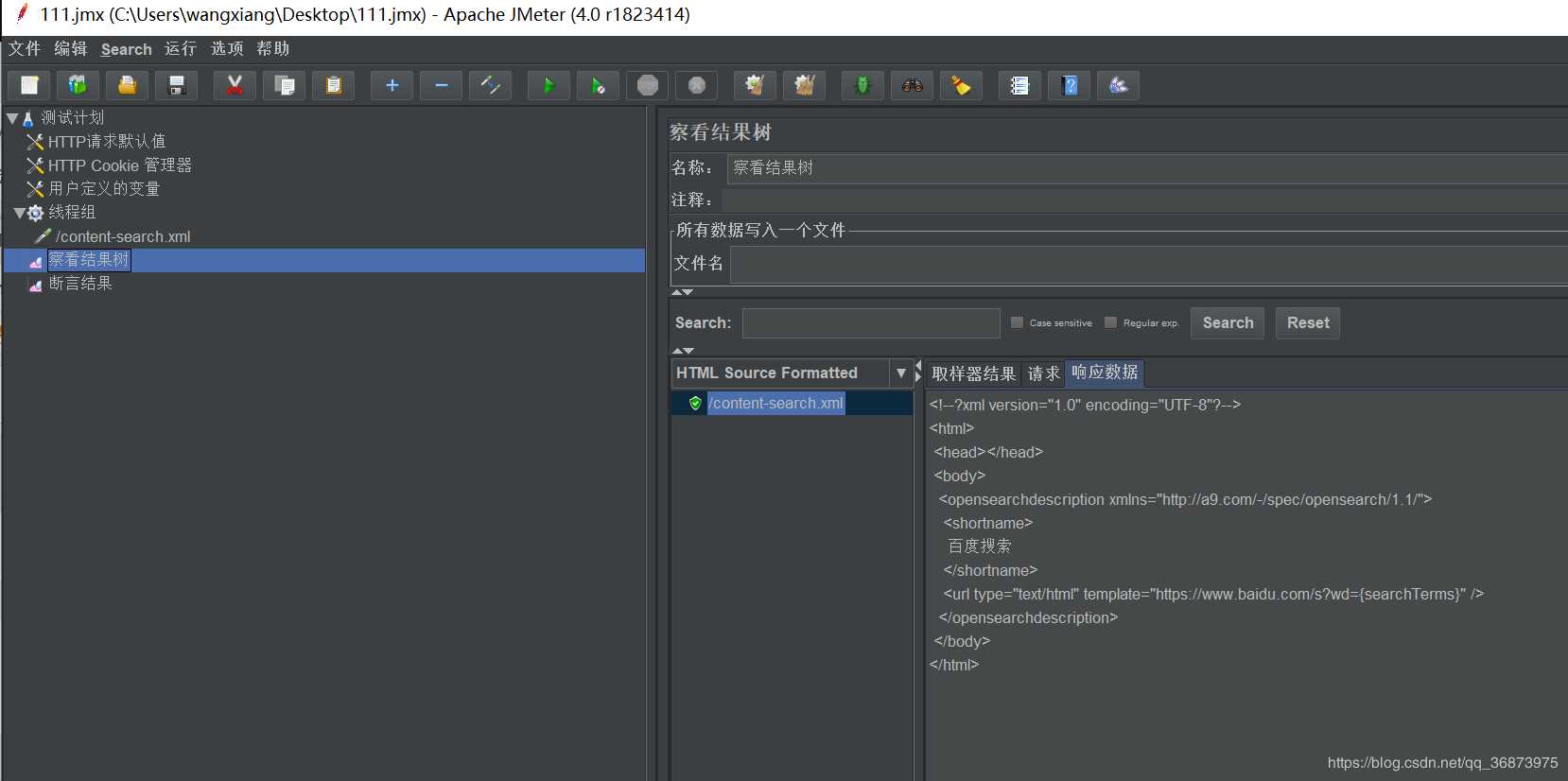Image resolution: width=1568 pixels, height=781 pixels.
Task: Open the 选项 menu
Action: pos(227,48)
